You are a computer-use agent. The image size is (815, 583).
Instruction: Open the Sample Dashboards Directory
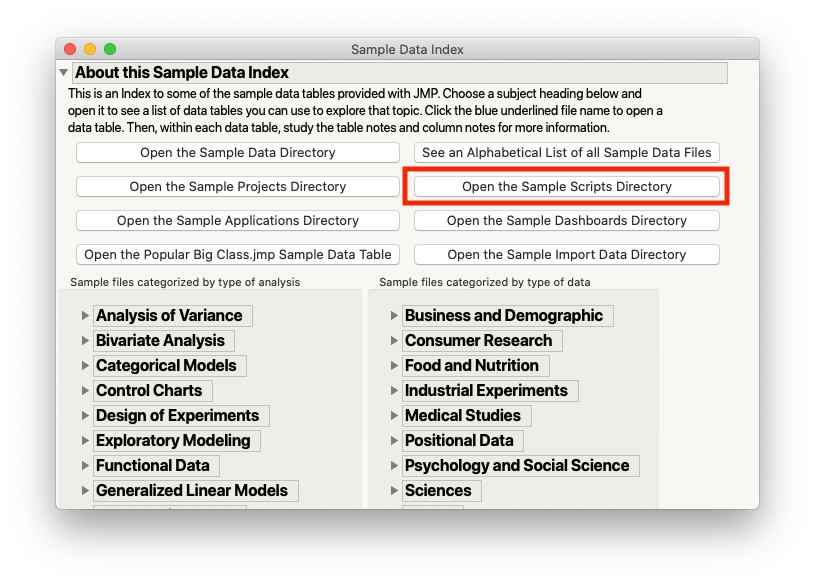566,221
